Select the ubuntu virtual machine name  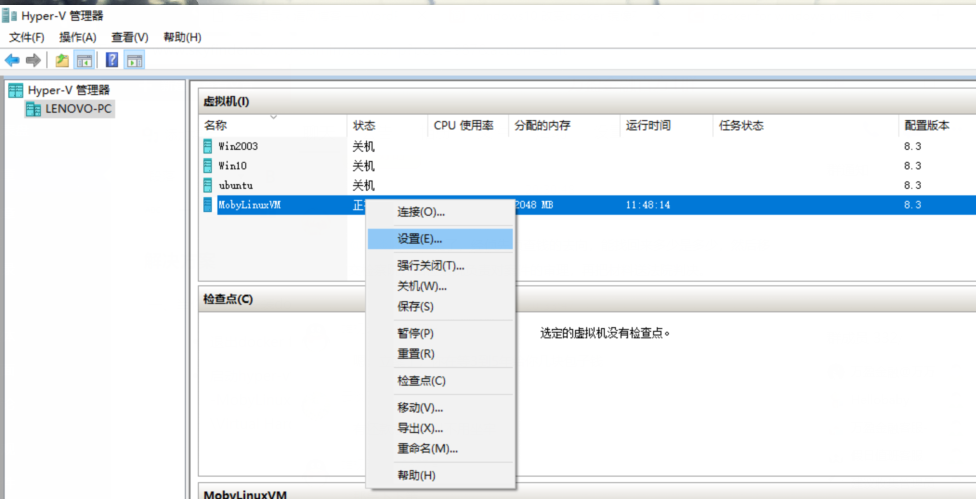(235, 185)
